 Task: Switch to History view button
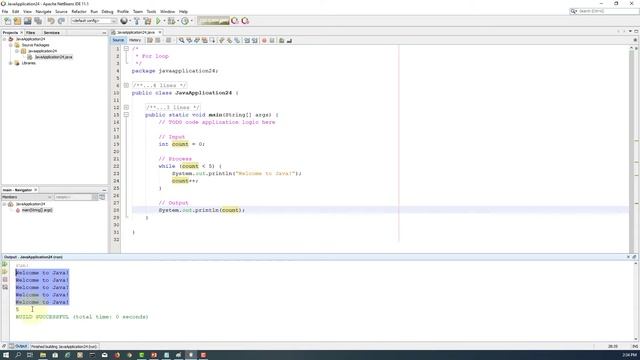pos(135,40)
